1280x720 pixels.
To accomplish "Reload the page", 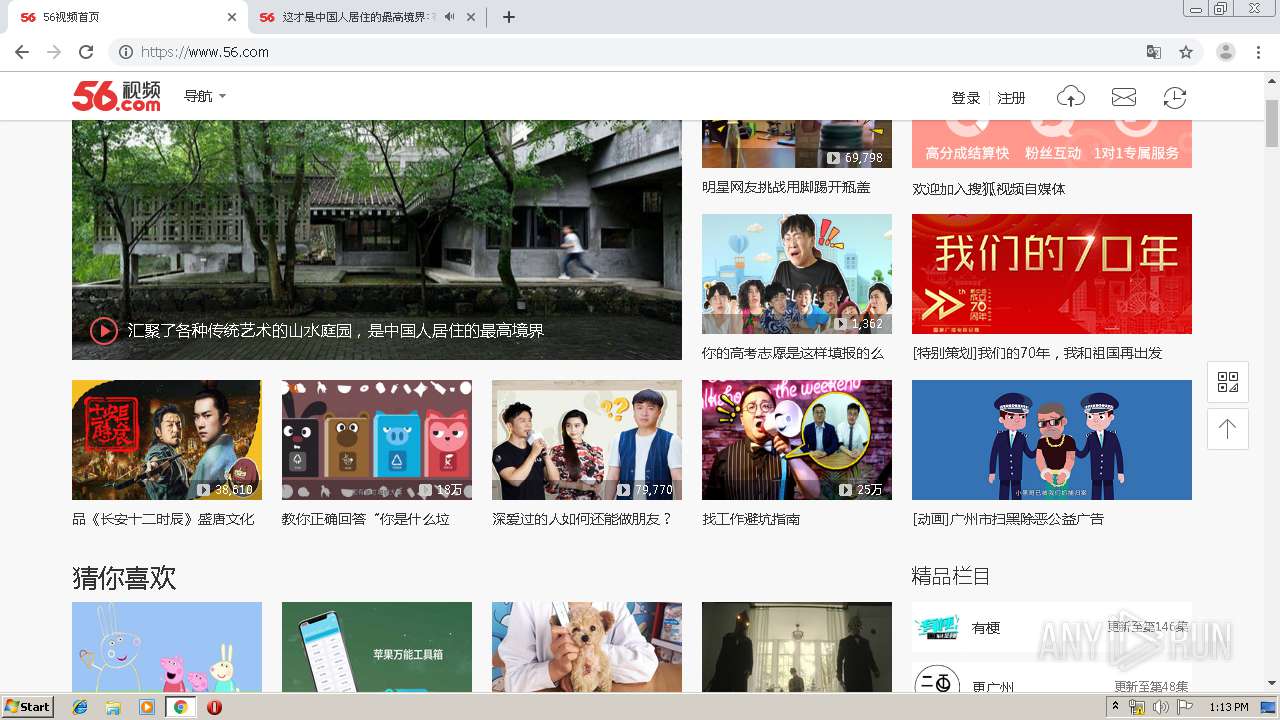I will coord(86,52).
